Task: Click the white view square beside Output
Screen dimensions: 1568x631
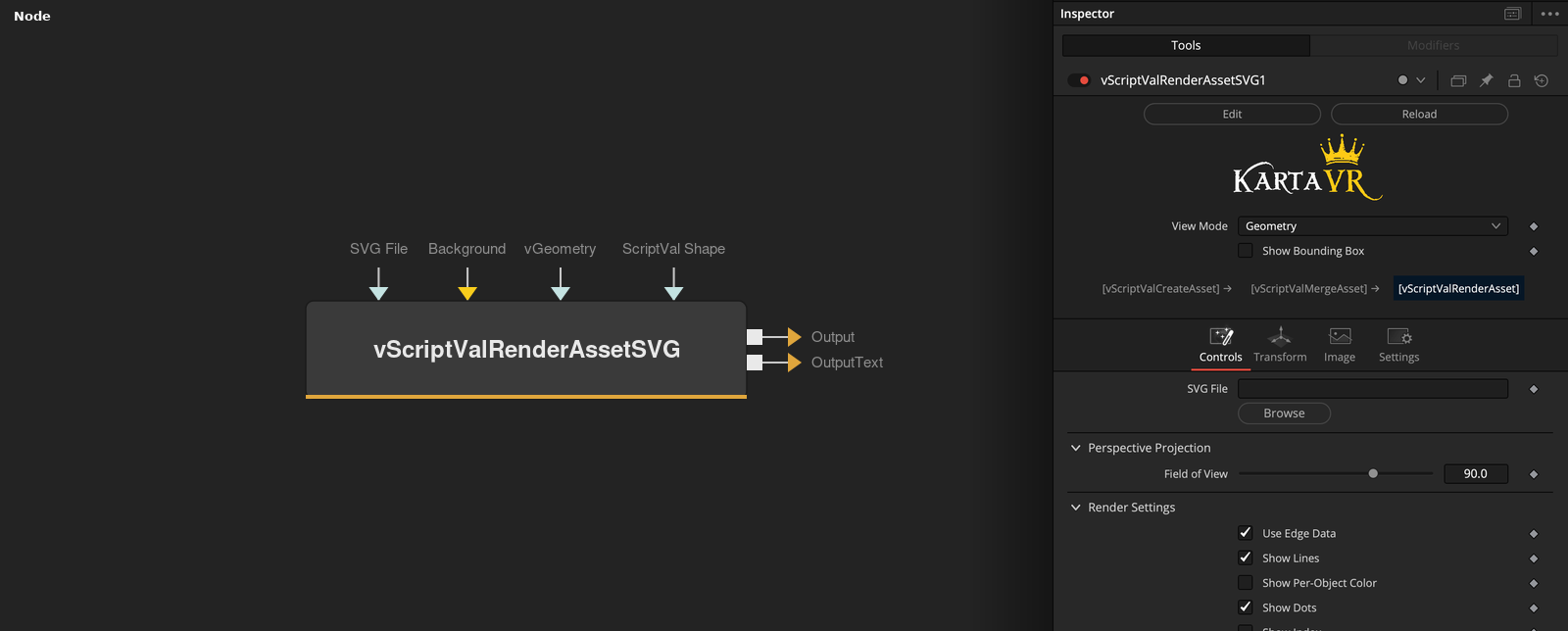Action: click(x=755, y=337)
